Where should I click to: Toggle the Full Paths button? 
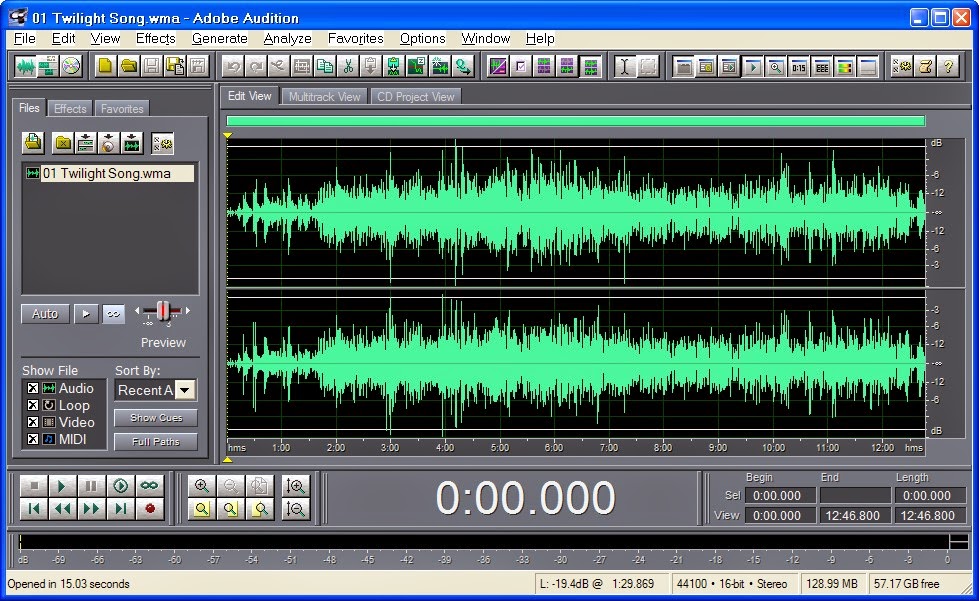coord(156,441)
